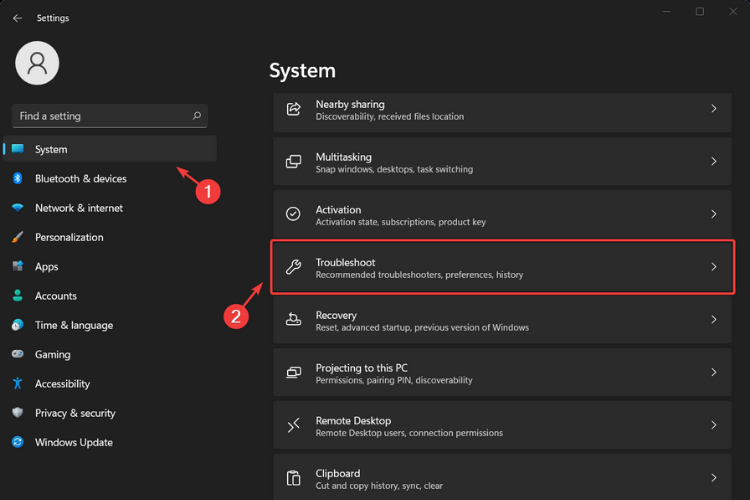Click the Gaming controller icon
750x500 pixels.
(x=18, y=354)
